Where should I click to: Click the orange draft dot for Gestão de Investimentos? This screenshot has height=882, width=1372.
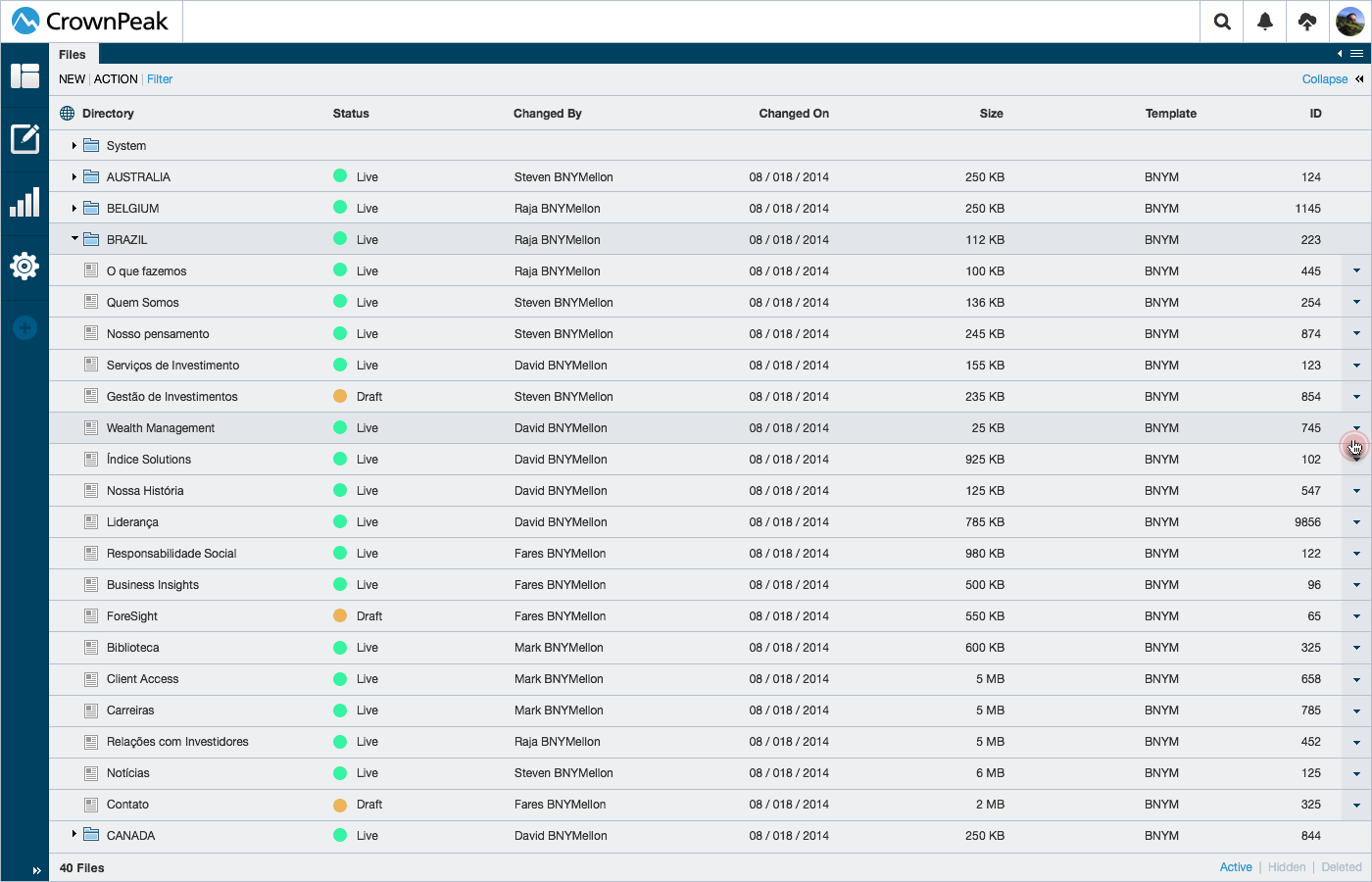pos(340,396)
